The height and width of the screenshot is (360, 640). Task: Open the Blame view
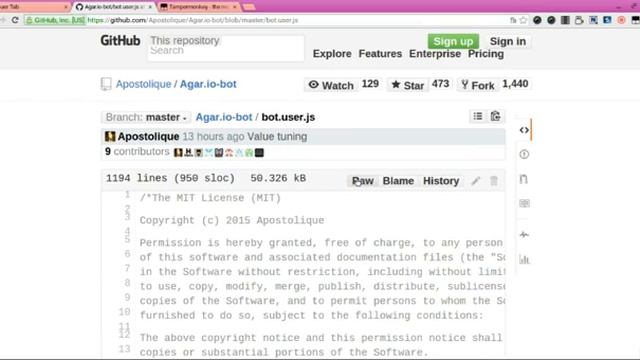pyautogui.click(x=398, y=181)
